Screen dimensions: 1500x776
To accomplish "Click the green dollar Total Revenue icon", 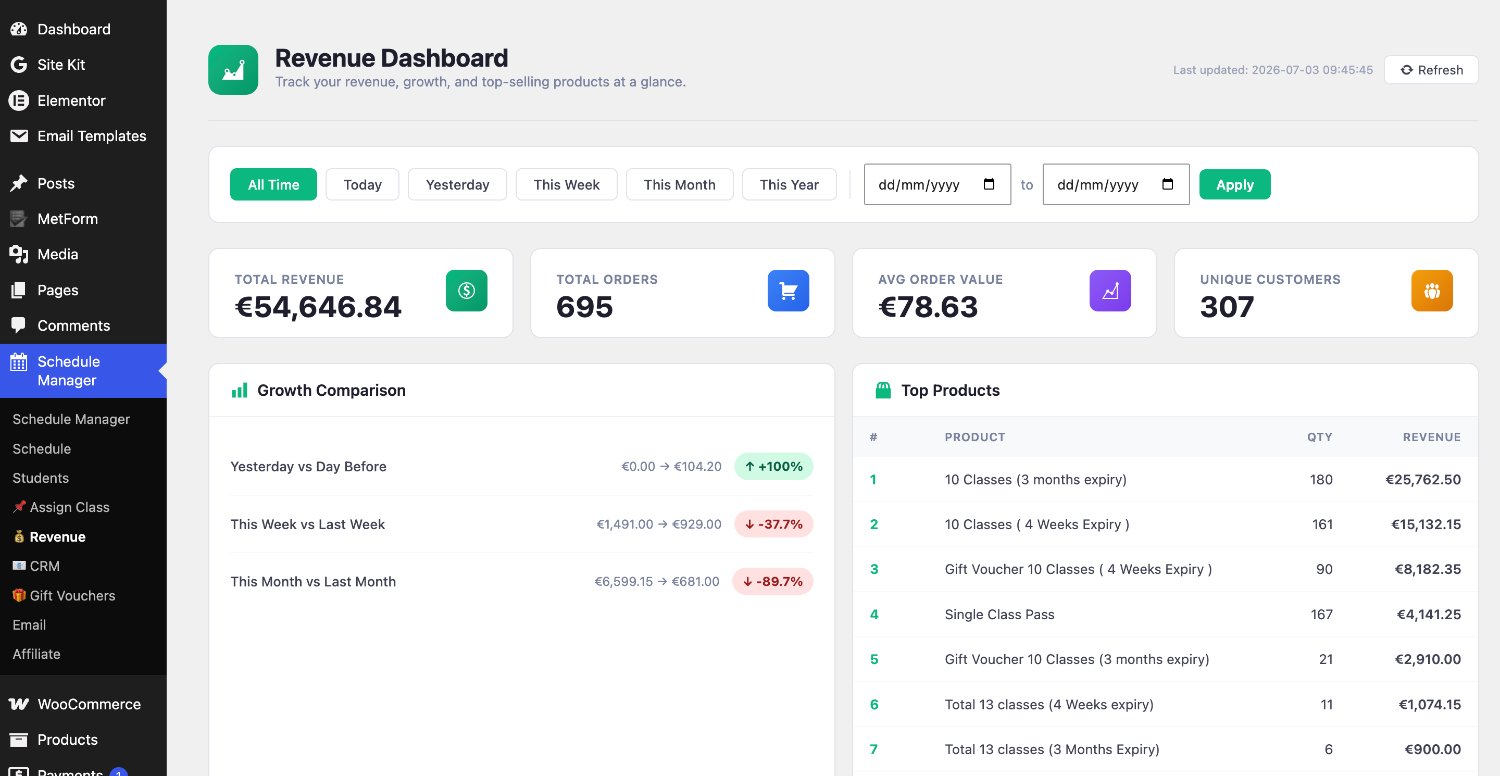I will coord(466,291).
